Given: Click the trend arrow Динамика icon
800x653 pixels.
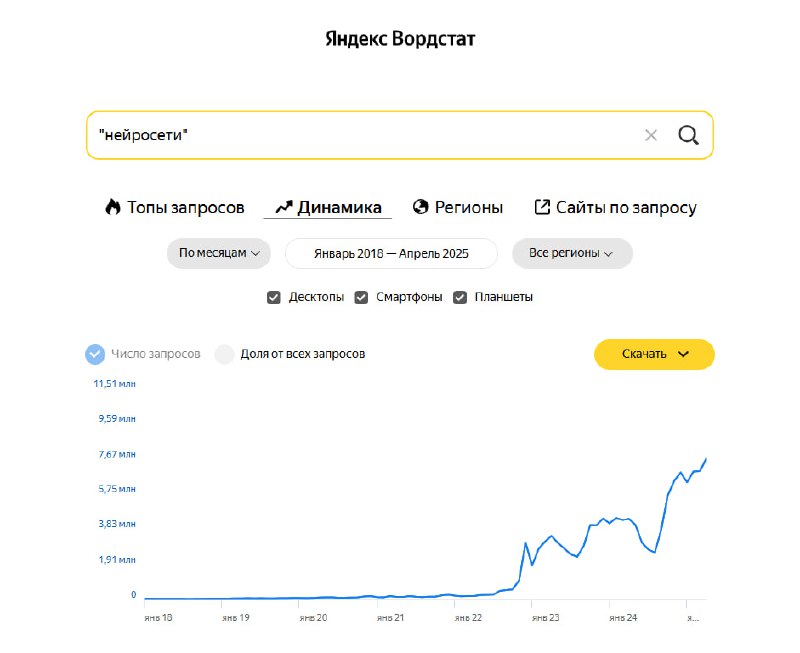Looking at the screenshot, I should tap(284, 207).
